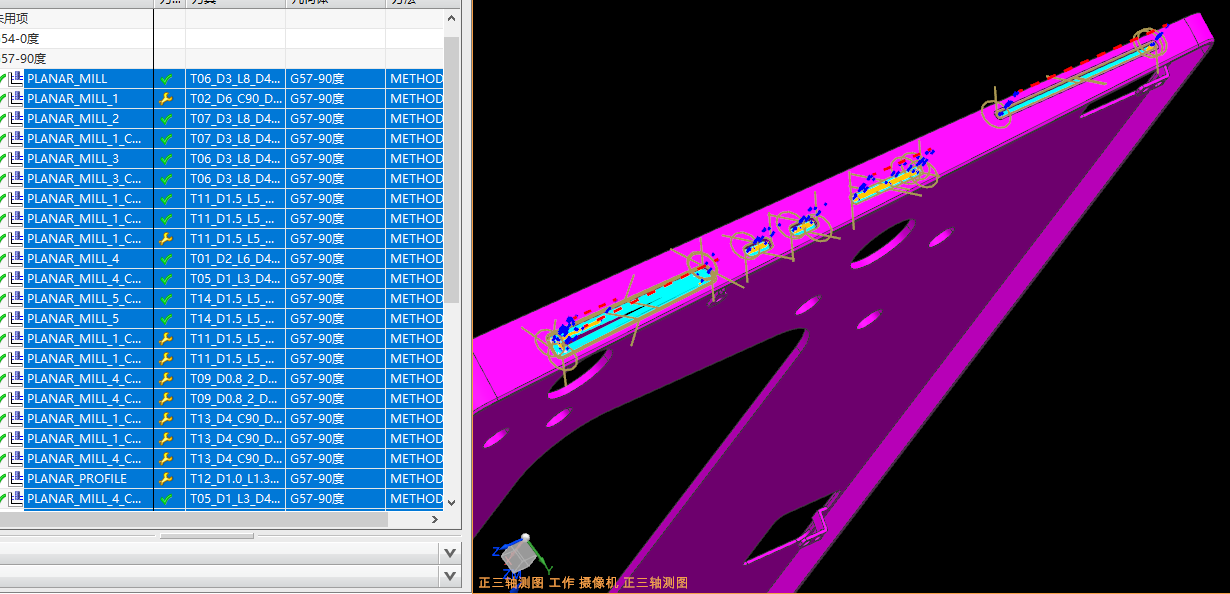
Task: Click the T01_D2_L6_D4 tool cell
Action: 235,259
